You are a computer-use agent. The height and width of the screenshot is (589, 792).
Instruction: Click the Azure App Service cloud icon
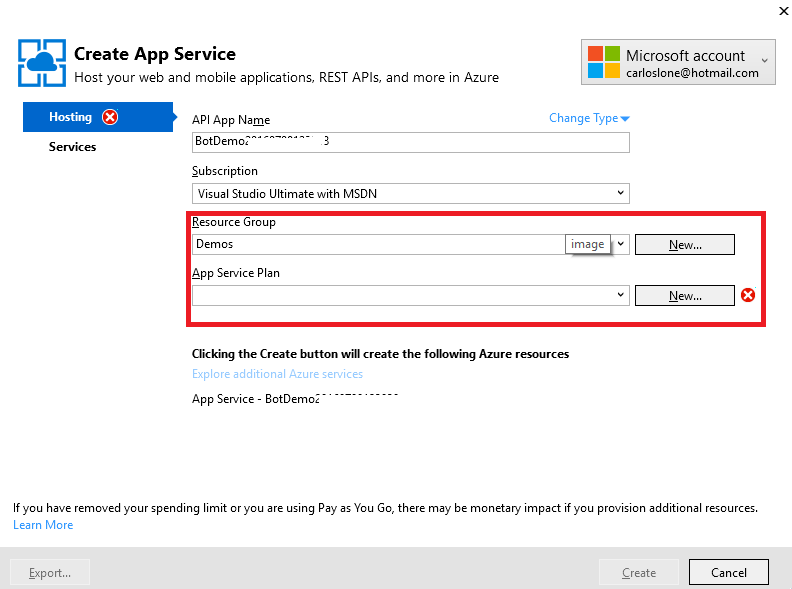[42, 63]
